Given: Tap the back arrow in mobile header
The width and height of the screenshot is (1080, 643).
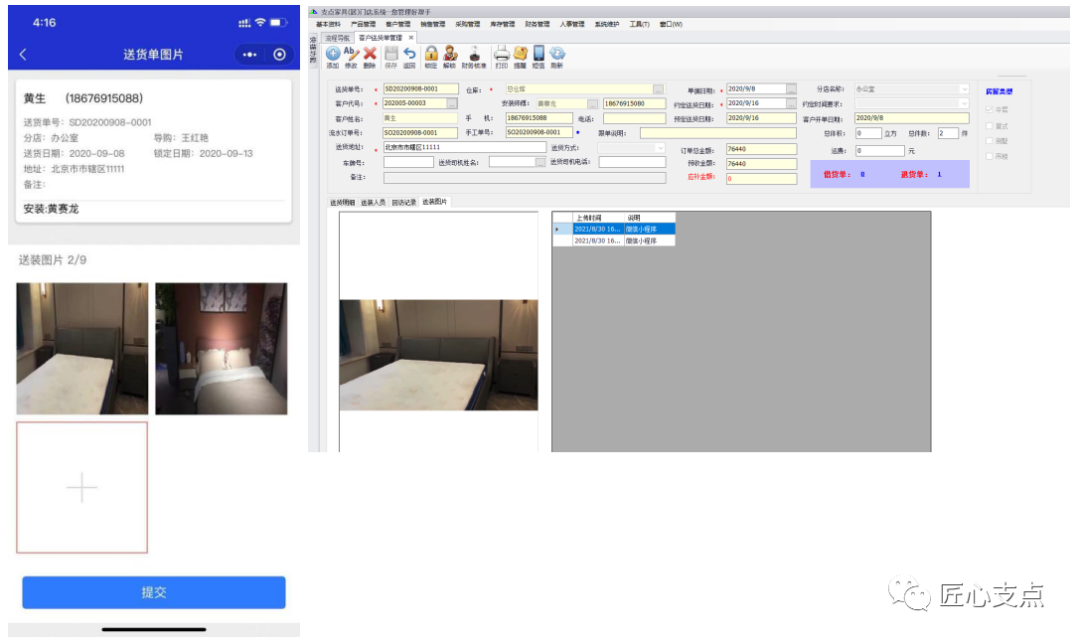Looking at the screenshot, I should coord(23,54).
